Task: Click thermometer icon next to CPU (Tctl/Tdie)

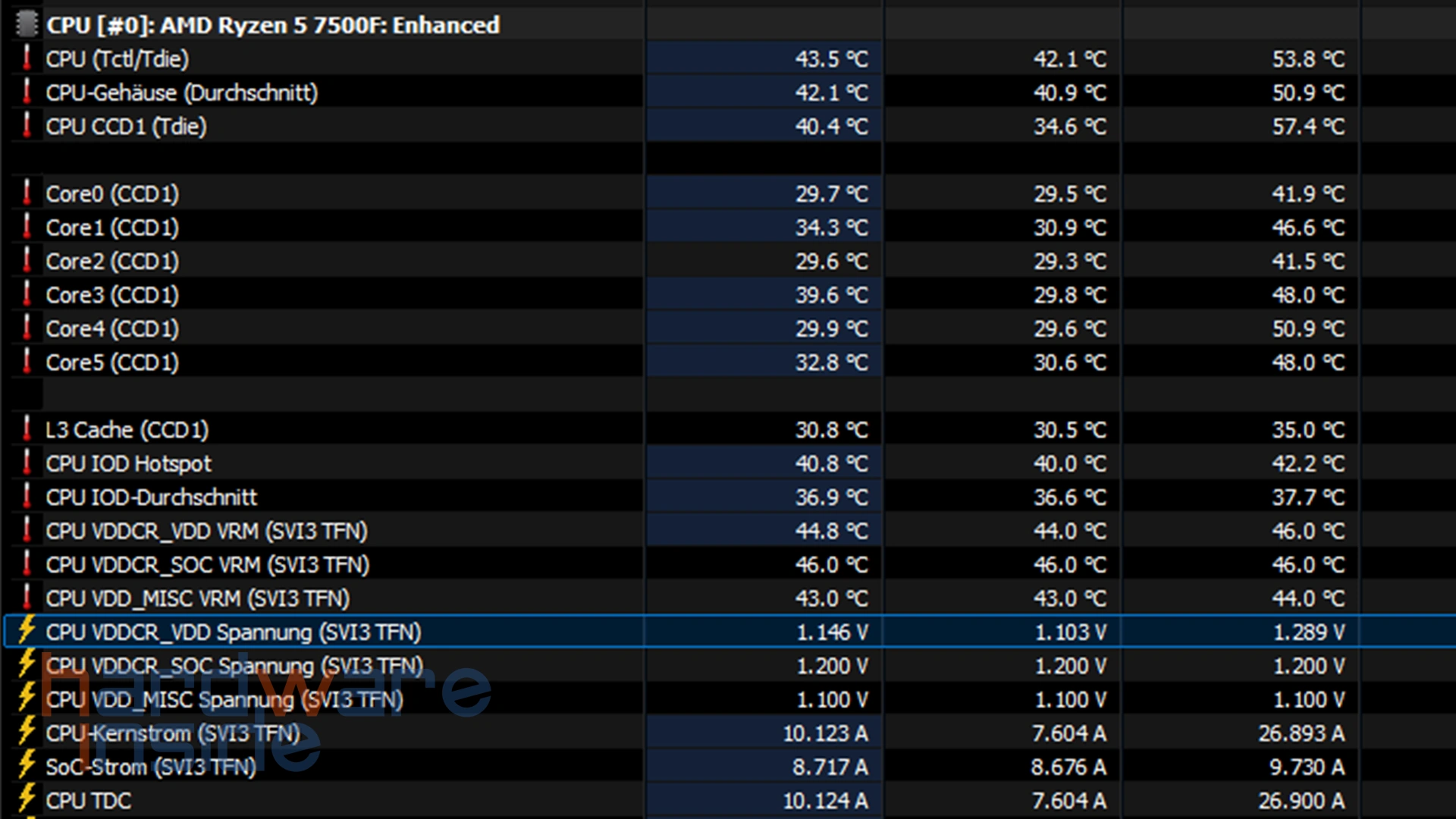Action: coord(27,58)
